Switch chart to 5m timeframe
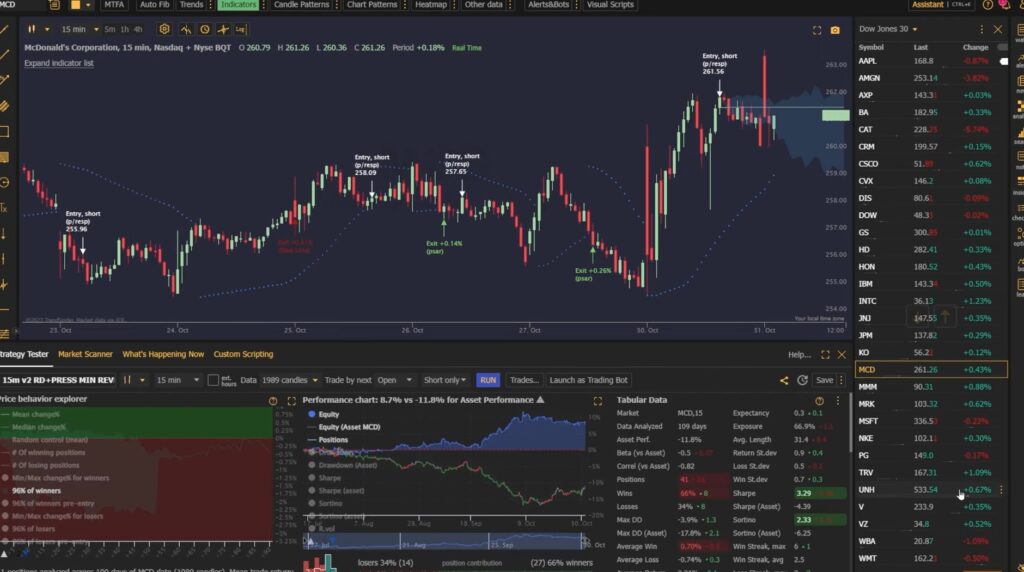The image size is (1024, 572). (110, 29)
